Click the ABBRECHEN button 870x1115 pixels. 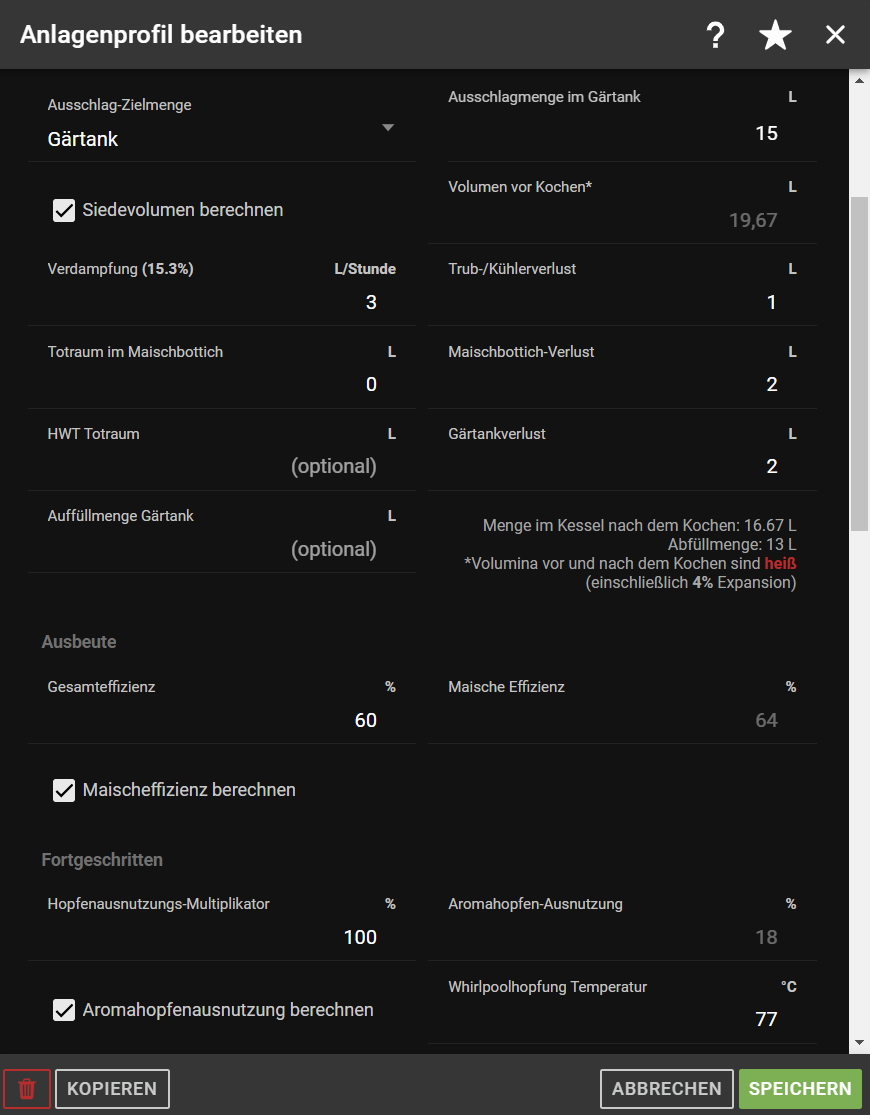(666, 1089)
